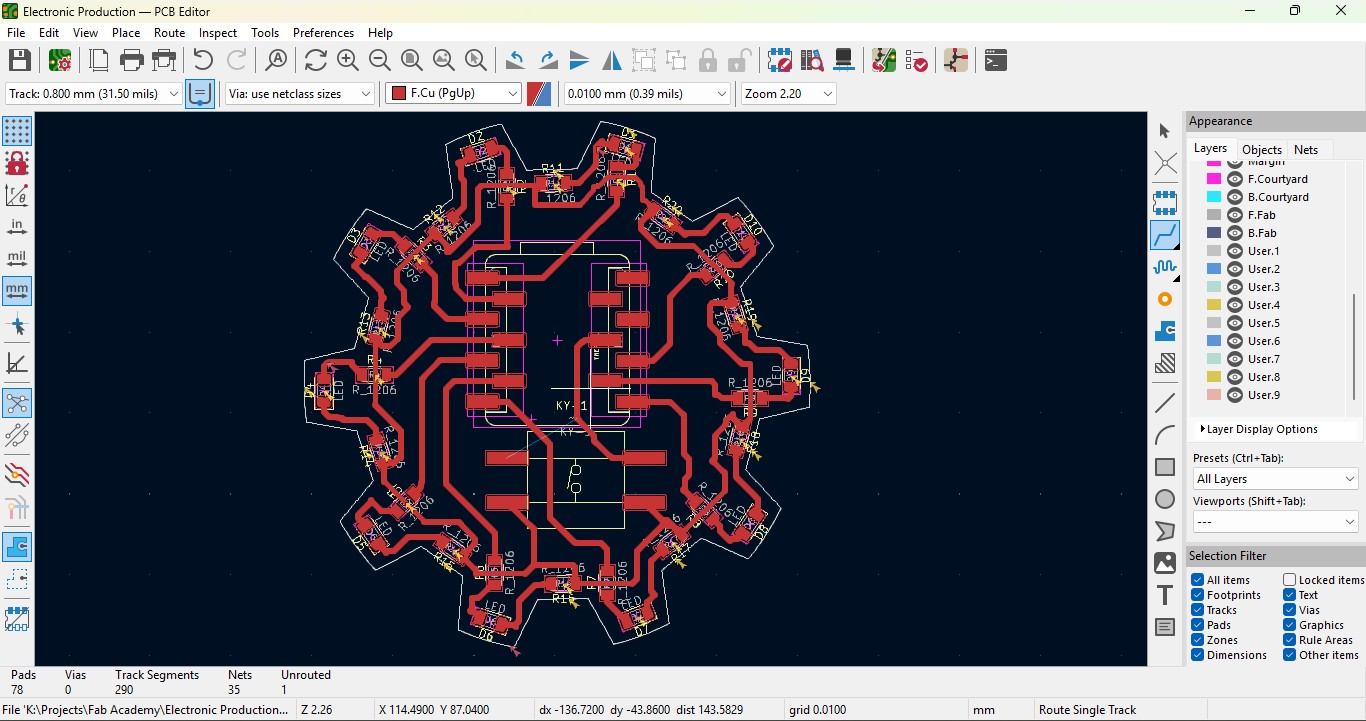Click Rotate counterclockwise icon

click(x=515, y=61)
